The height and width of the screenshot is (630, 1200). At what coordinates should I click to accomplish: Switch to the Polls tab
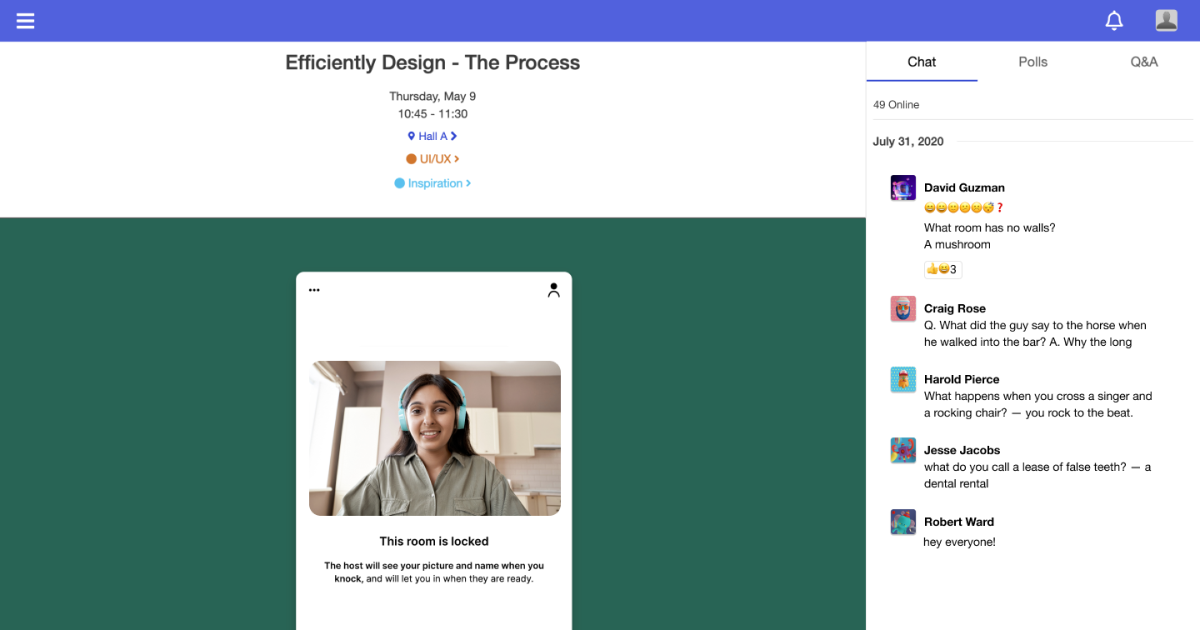coord(1032,61)
